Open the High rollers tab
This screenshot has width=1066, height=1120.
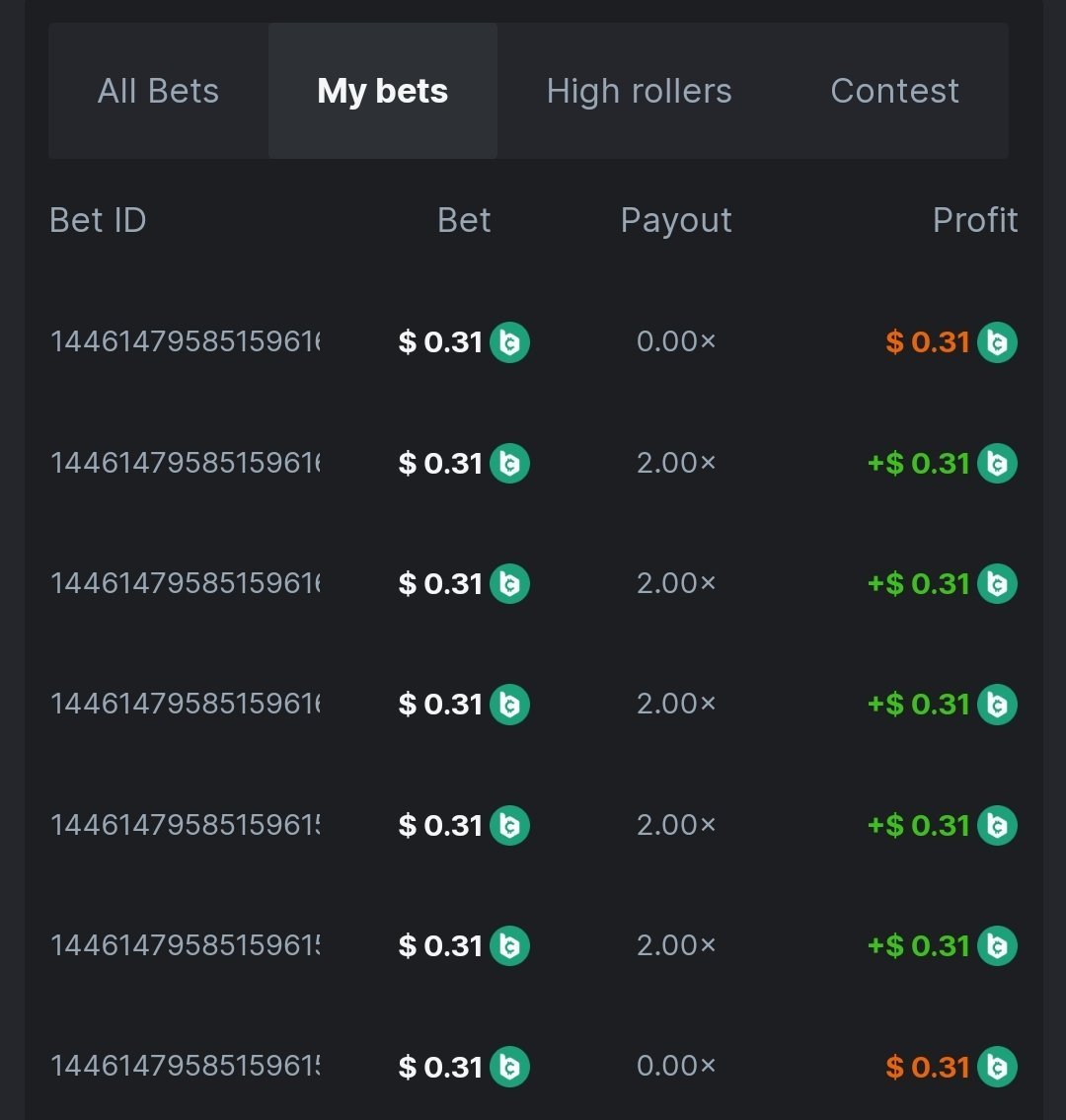pos(639,91)
